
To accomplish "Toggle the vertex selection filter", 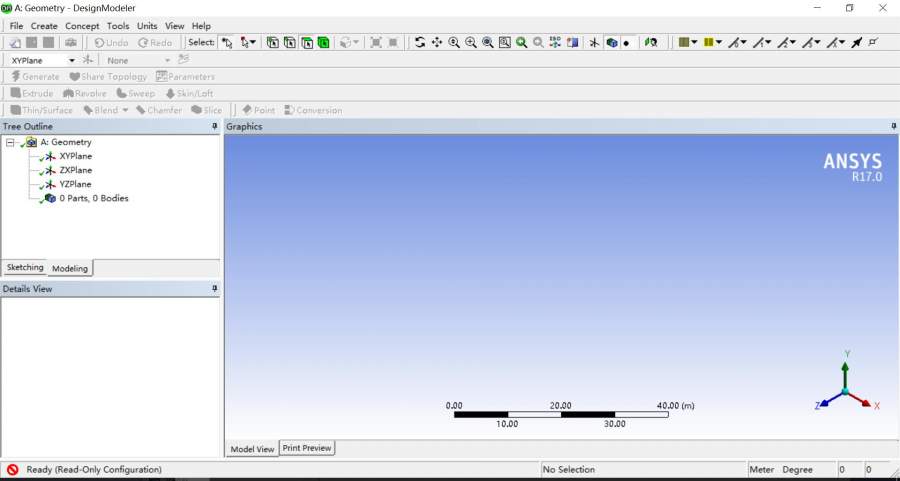I will pyautogui.click(x=273, y=42).
